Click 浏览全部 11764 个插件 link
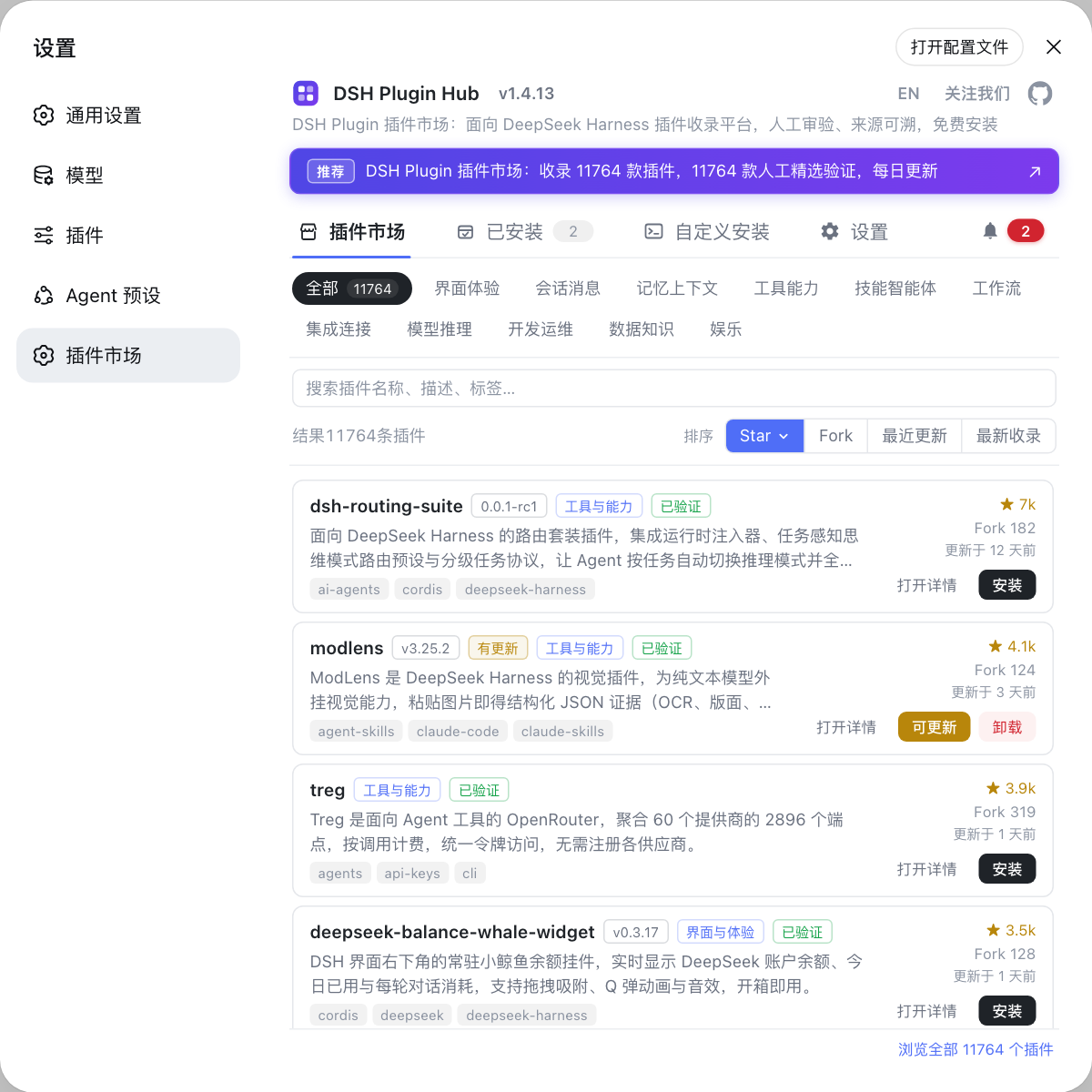Image resolution: width=1092 pixels, height=1092 pixels. [976, 1049]
